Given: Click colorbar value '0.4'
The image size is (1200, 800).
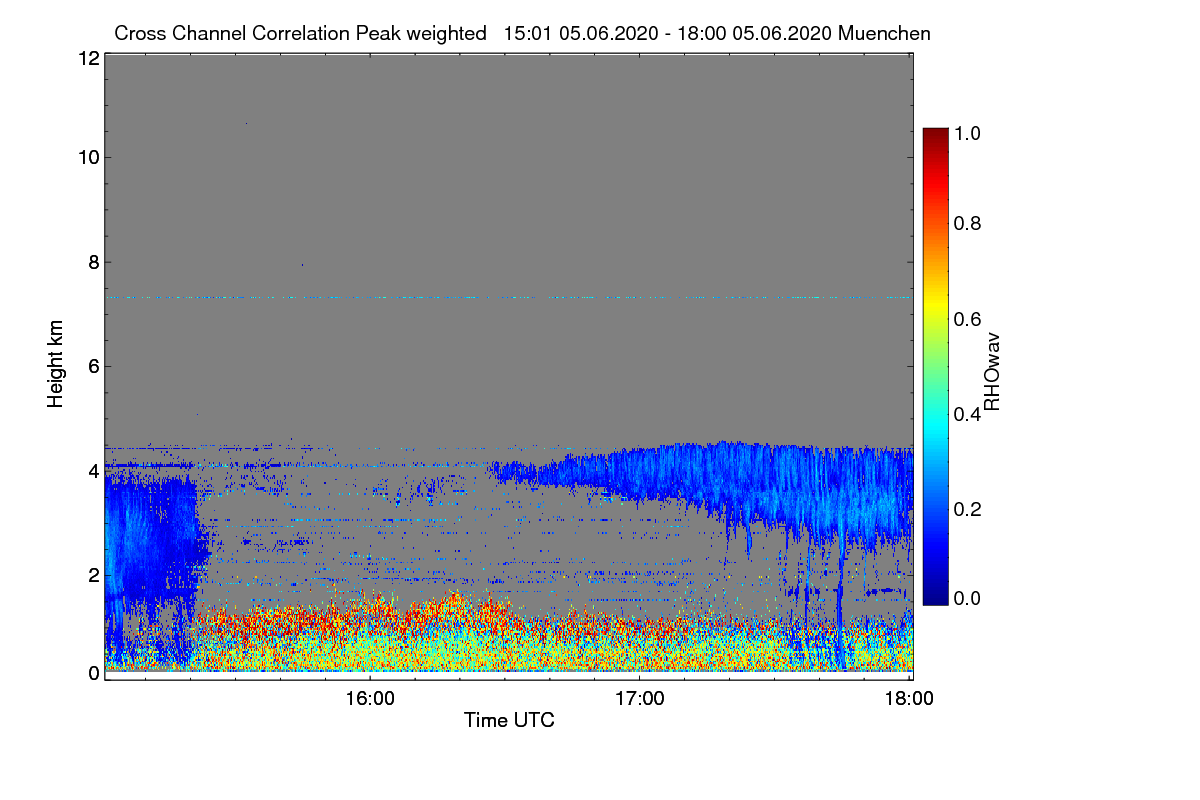Looking at the screenshot, I should point(969,415).
